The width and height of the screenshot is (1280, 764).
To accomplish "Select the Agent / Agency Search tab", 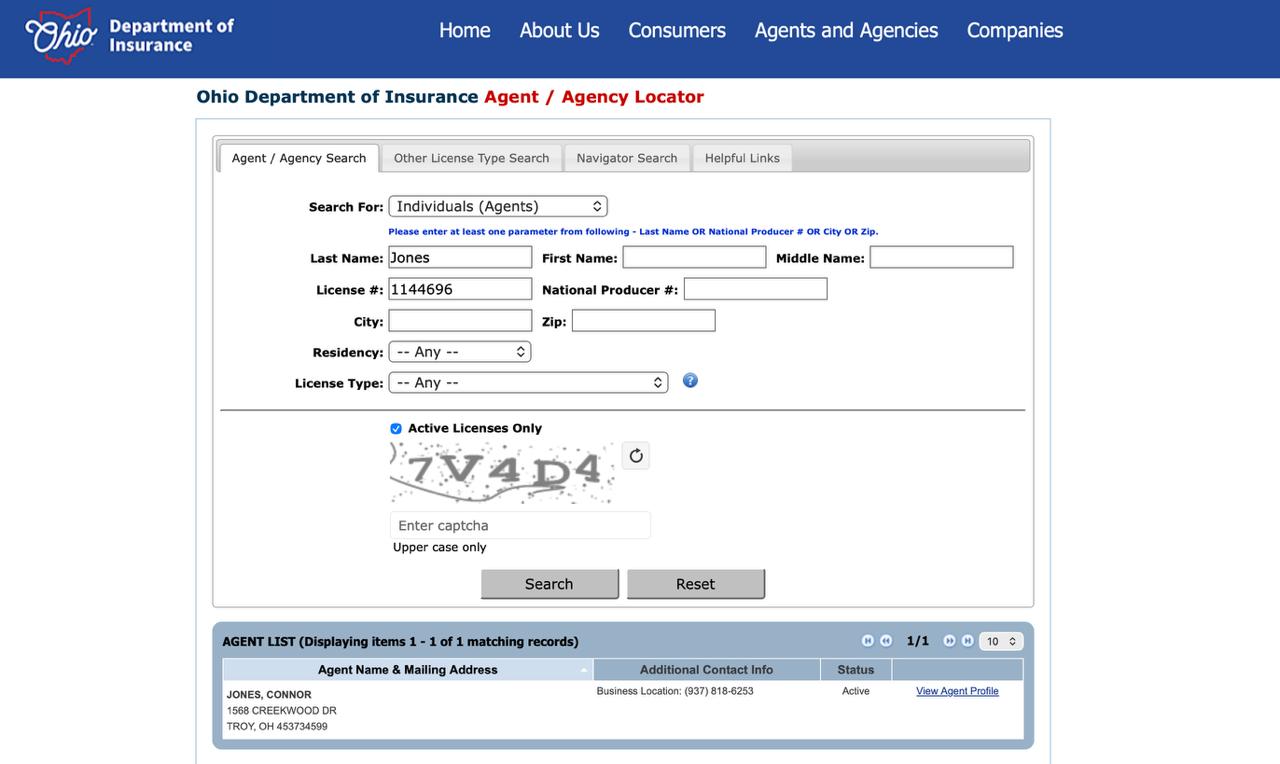I will (x=299, y=158).
